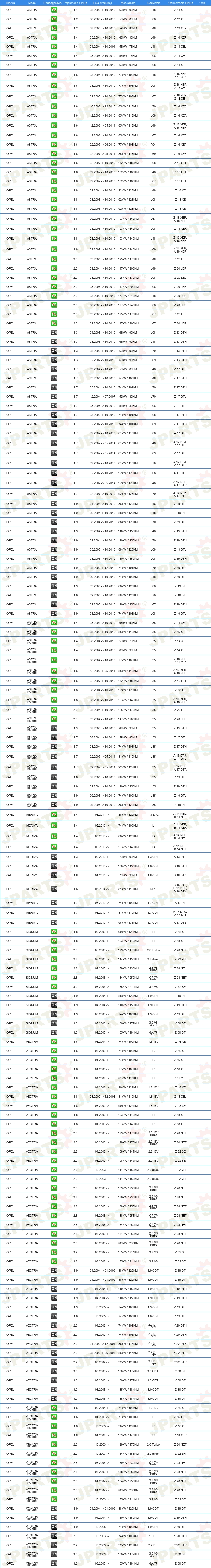
Task: Click the ON icon in Vectra Kombi Y 22 DTR row
Action: (54, 1545)
